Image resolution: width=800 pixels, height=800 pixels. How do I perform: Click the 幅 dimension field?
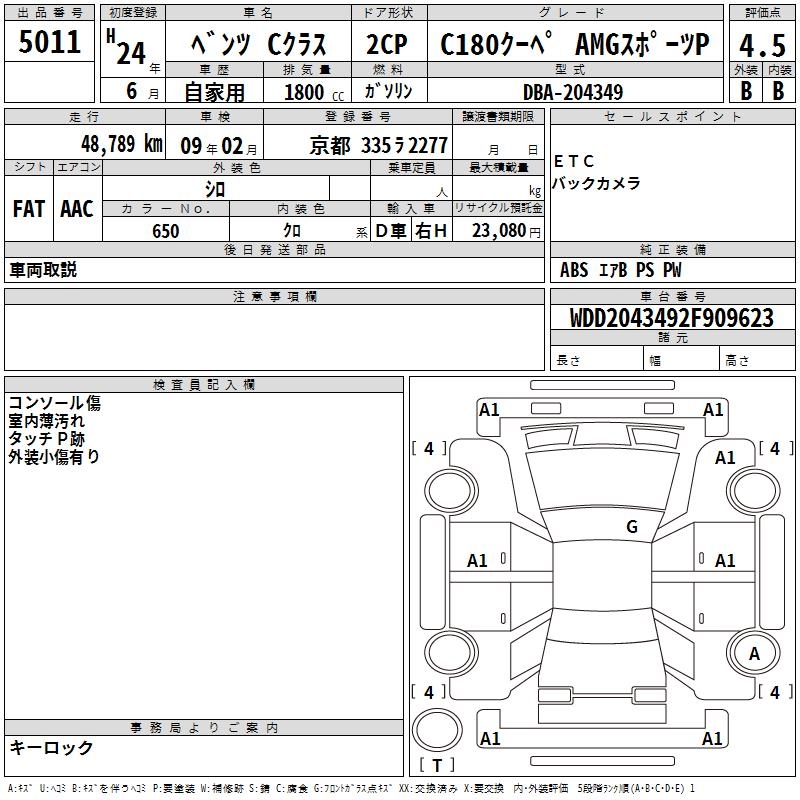tap(682, 360)
